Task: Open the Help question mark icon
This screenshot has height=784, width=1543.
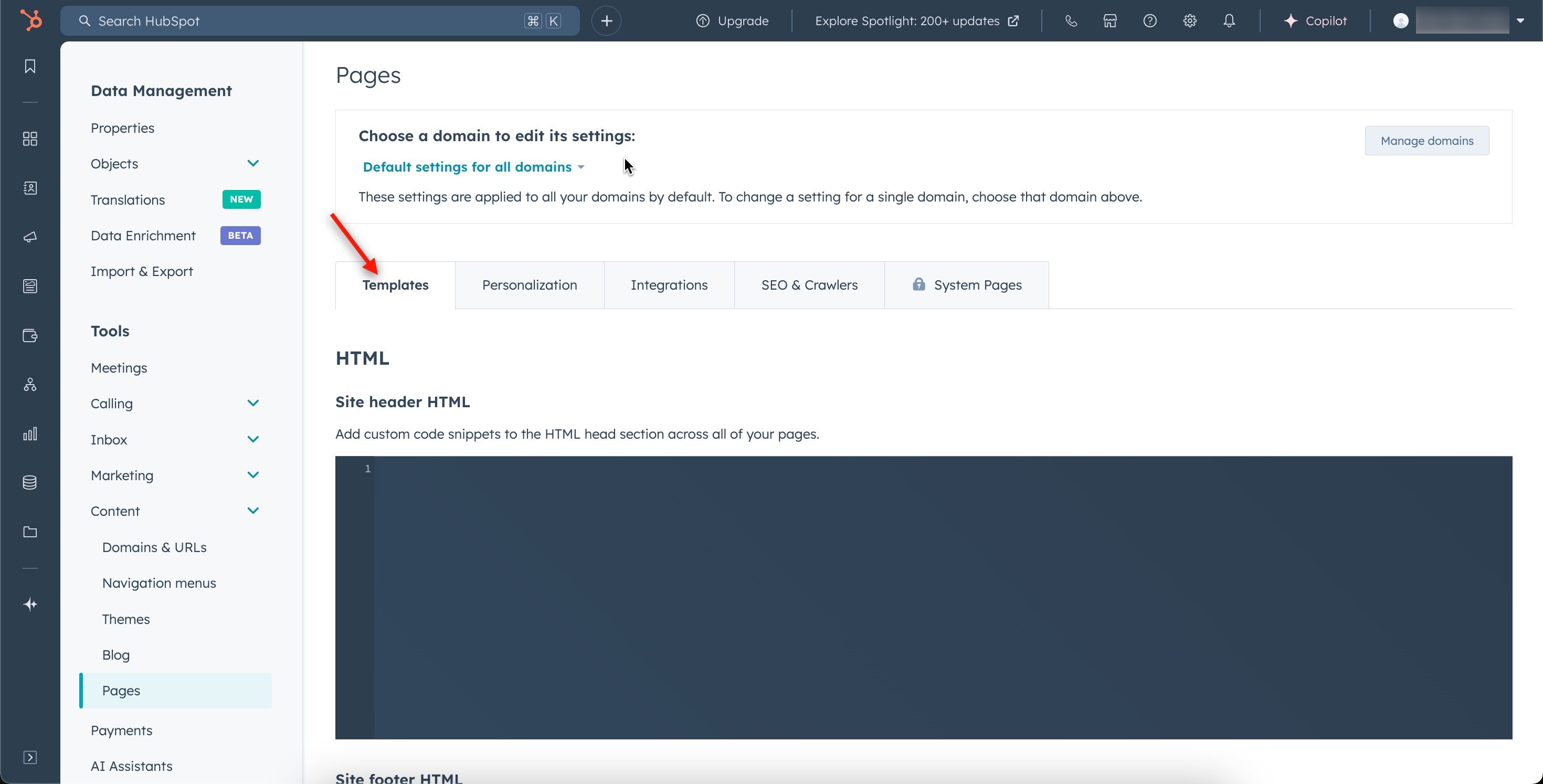Action: click(1149, 21)
